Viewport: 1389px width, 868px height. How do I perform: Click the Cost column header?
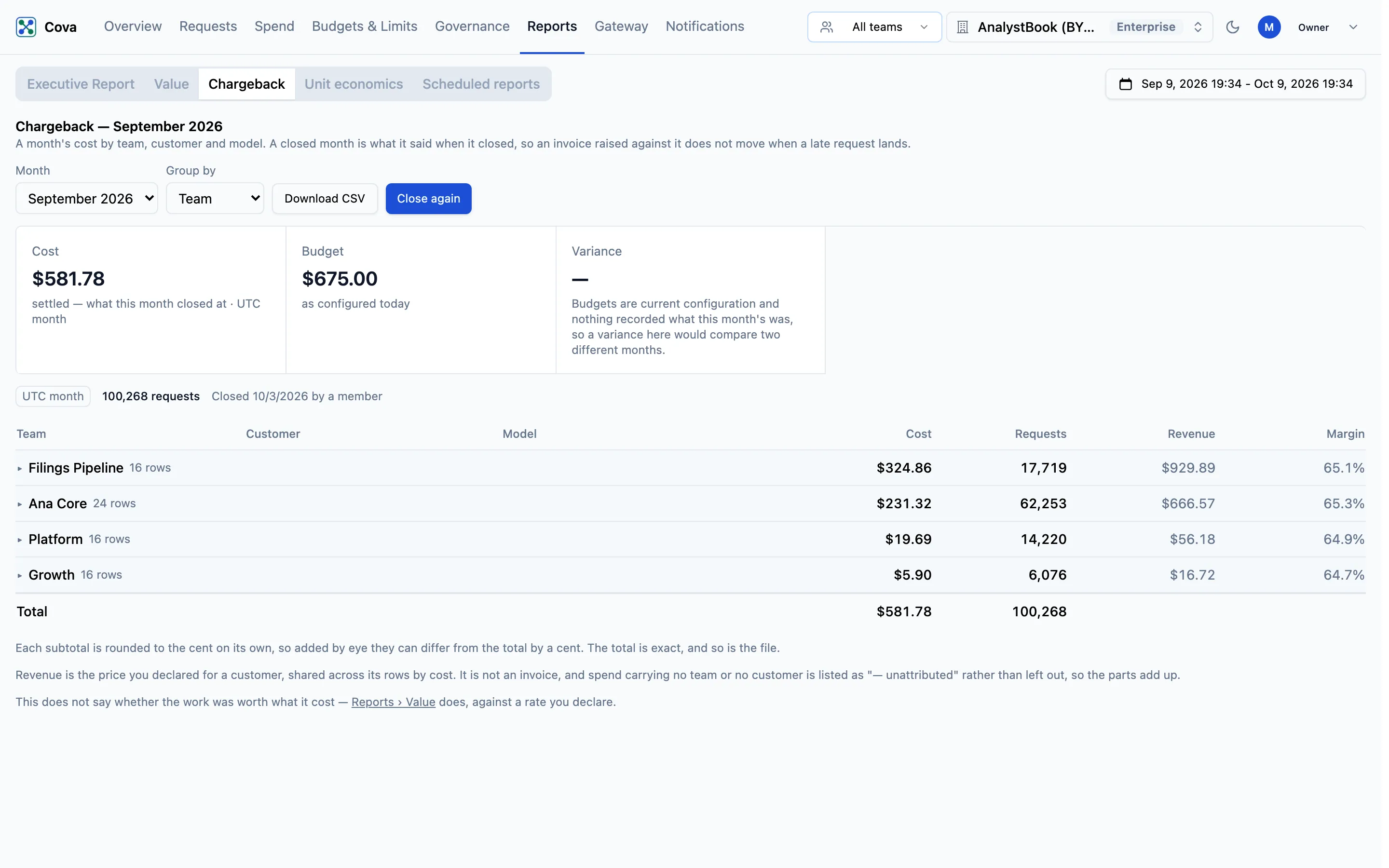click(x=918, y=434)
